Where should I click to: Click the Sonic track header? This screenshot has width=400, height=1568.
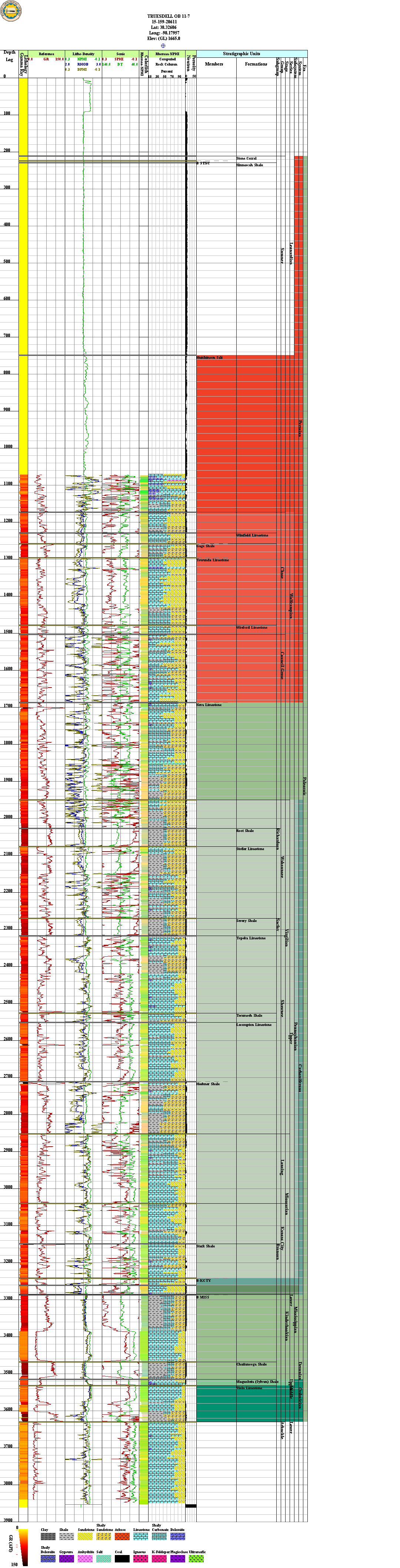coord(120,54)
